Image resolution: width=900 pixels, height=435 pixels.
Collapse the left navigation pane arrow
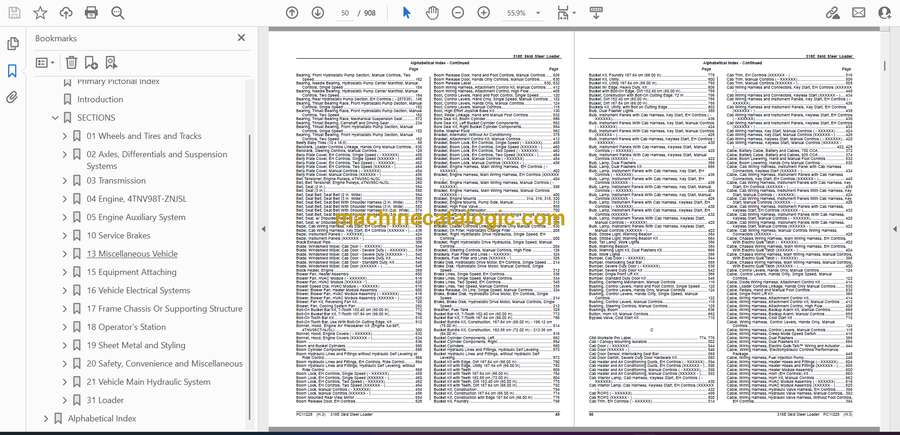tap(263, 229)
